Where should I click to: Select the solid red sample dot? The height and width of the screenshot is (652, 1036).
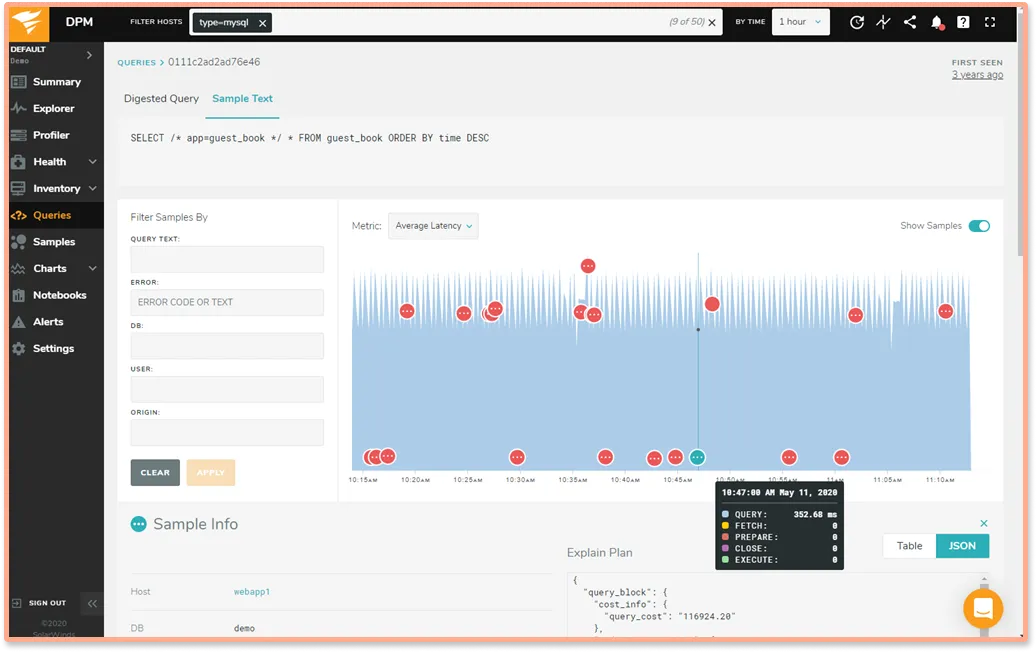[712, 304]
